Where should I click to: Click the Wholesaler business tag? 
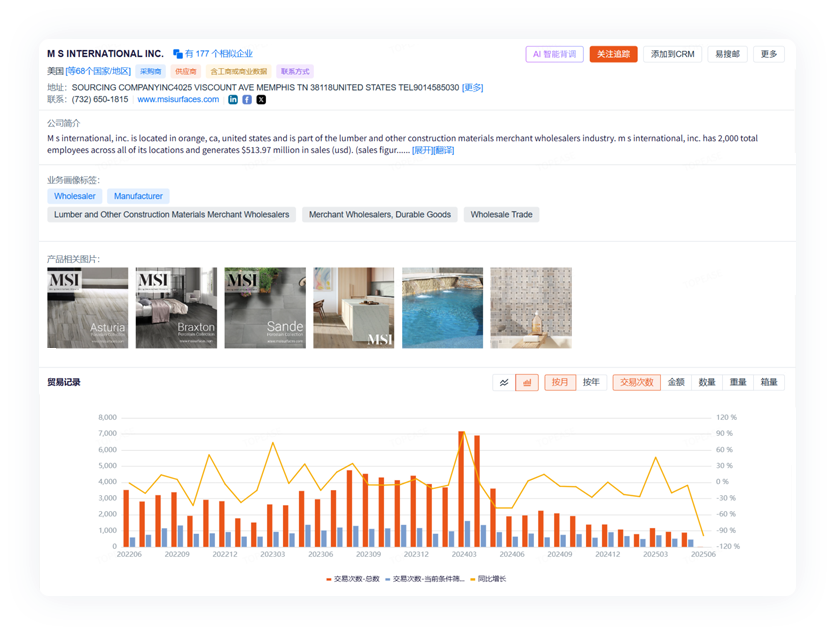tap(75, 196)
